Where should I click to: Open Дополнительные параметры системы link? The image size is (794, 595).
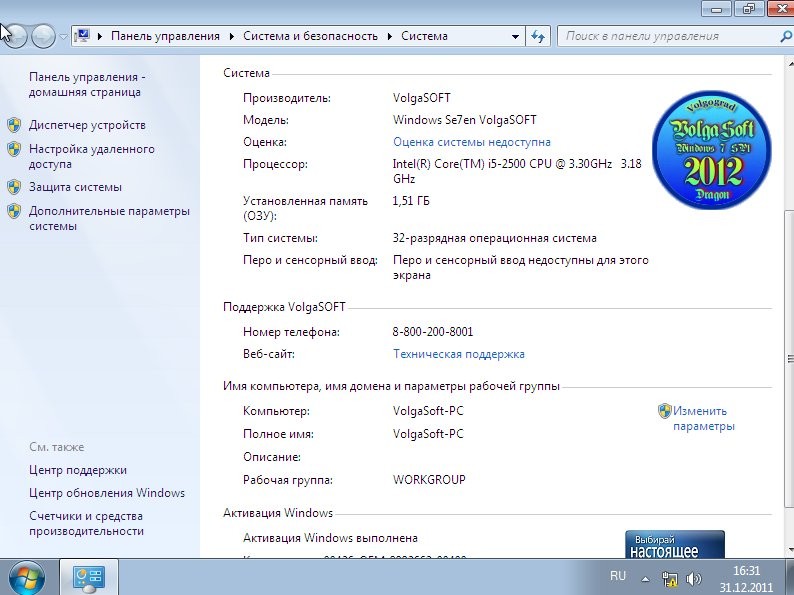[x=109, y=219]
